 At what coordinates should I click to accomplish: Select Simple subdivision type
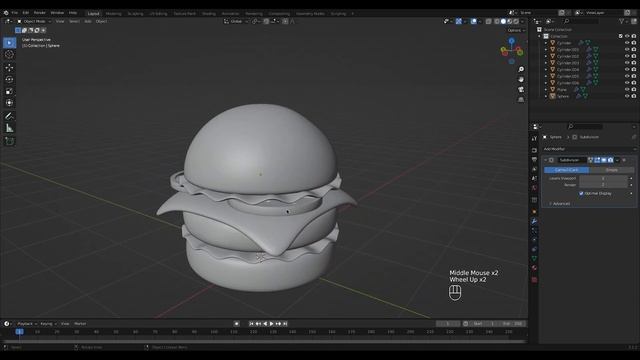tap(611, 170)
